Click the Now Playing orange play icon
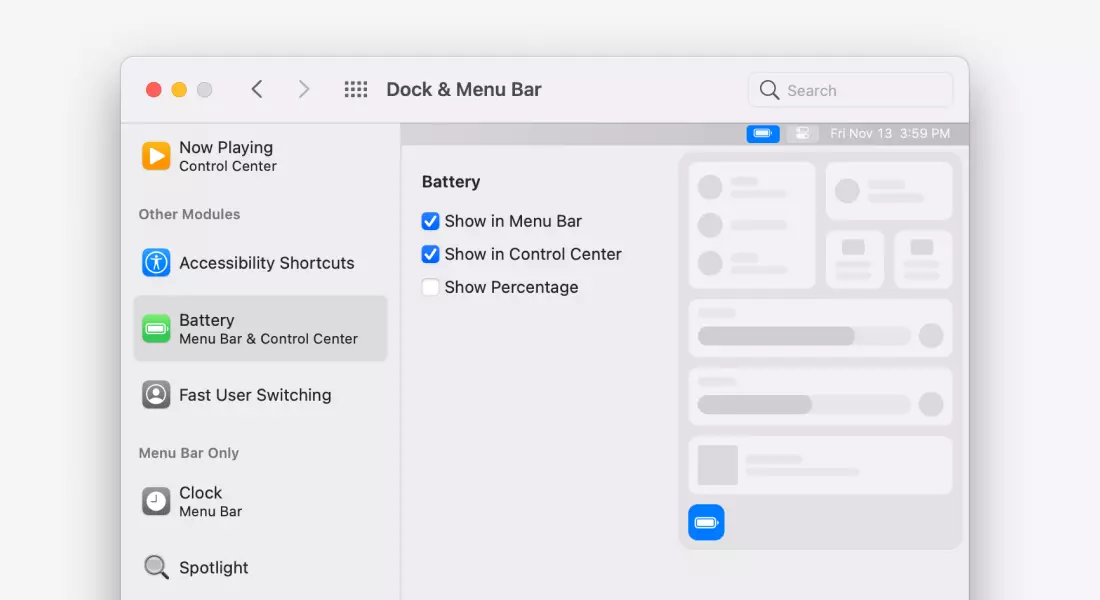 (x=156, y=156)
